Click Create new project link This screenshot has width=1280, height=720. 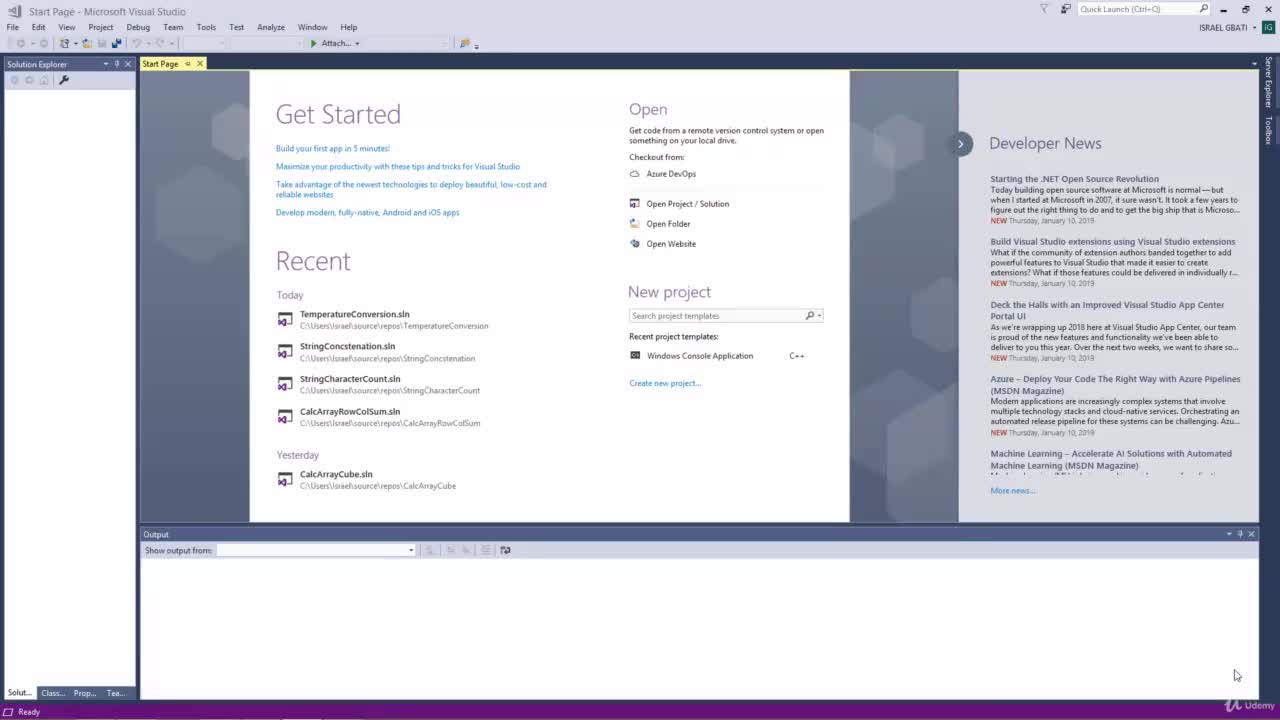point(665,383)
